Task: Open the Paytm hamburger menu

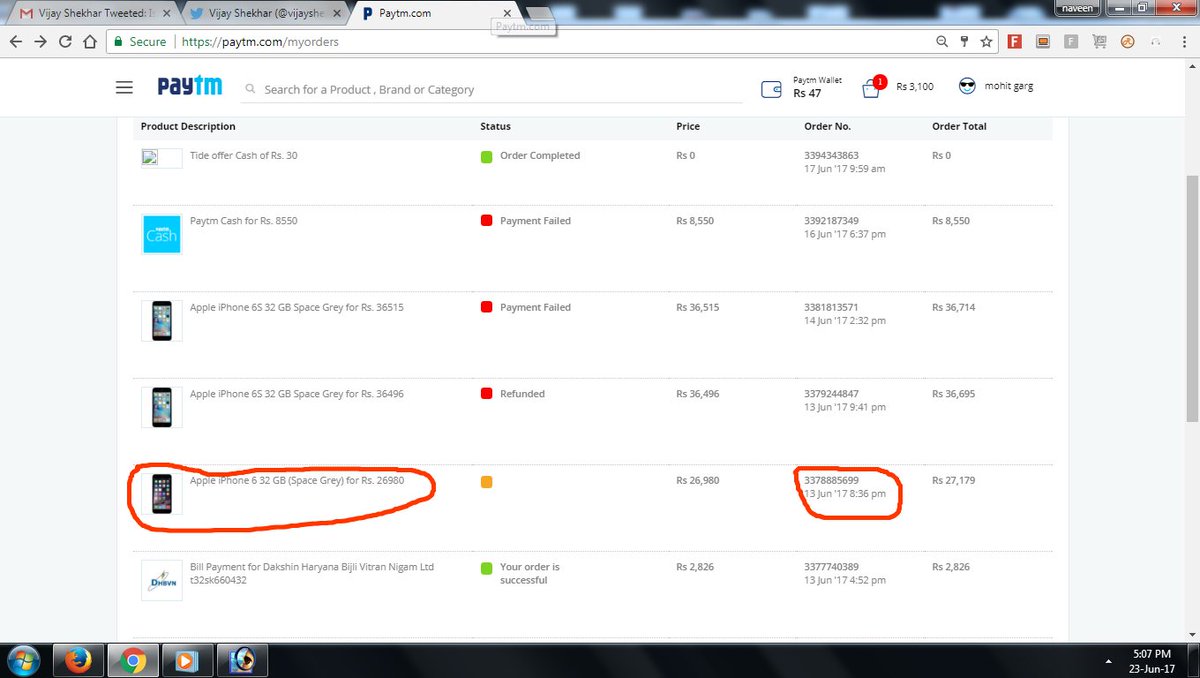Action: pyautogui.click(x=124, y=88)
